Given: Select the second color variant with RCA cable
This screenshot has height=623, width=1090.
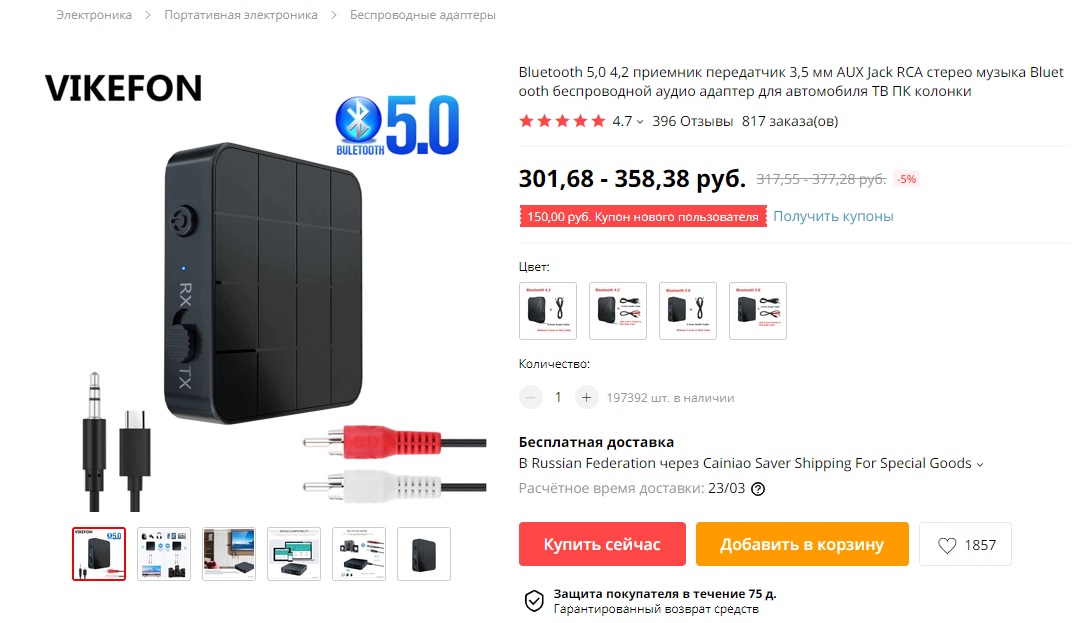Looking at the screenshot, I should 618,311.
